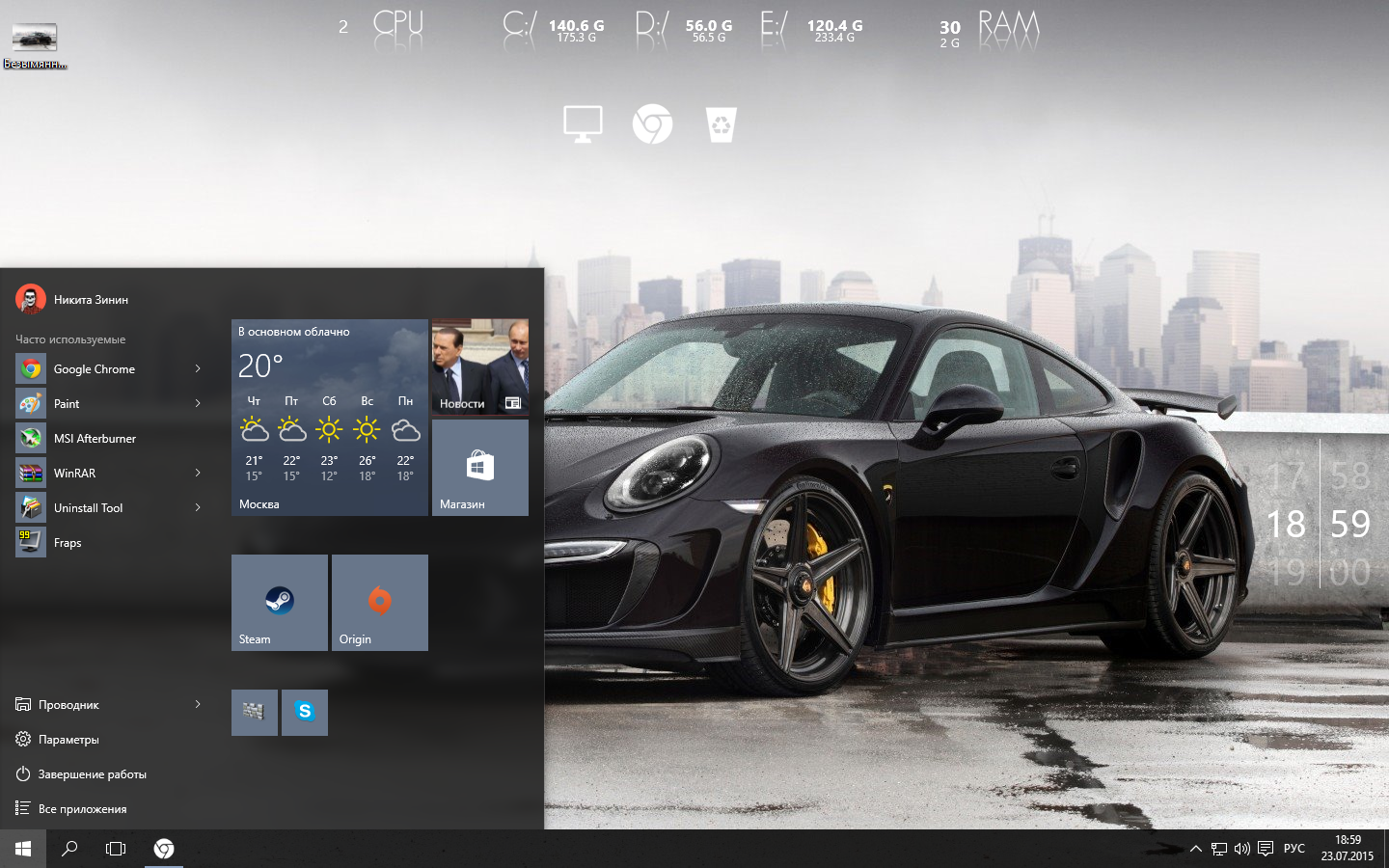Show hidden tray icons chevron

[1196, 849]
